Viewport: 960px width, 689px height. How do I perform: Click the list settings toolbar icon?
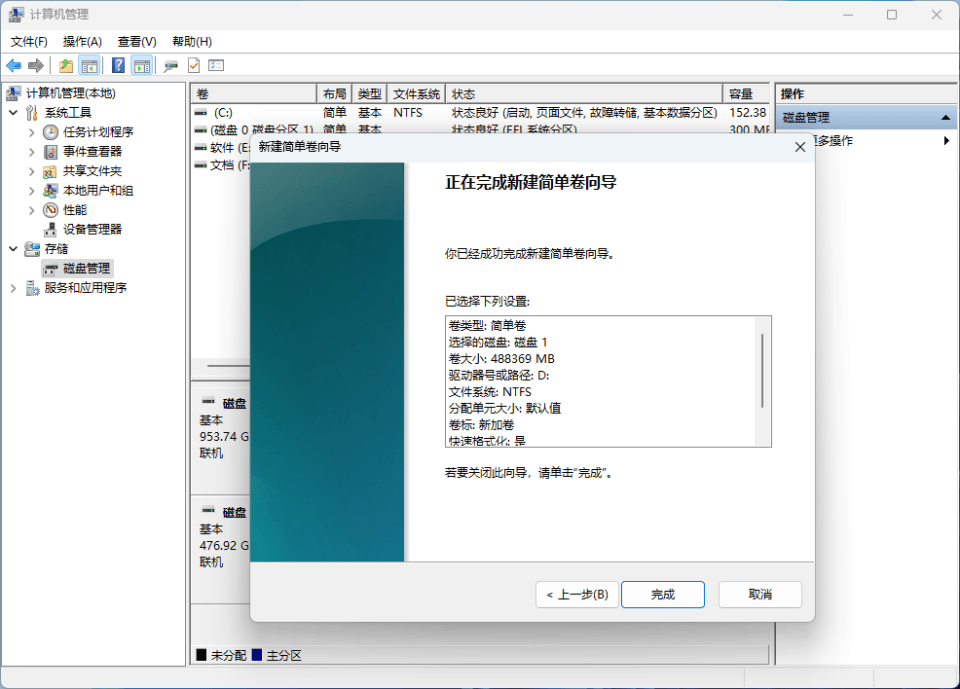(216, 66)
